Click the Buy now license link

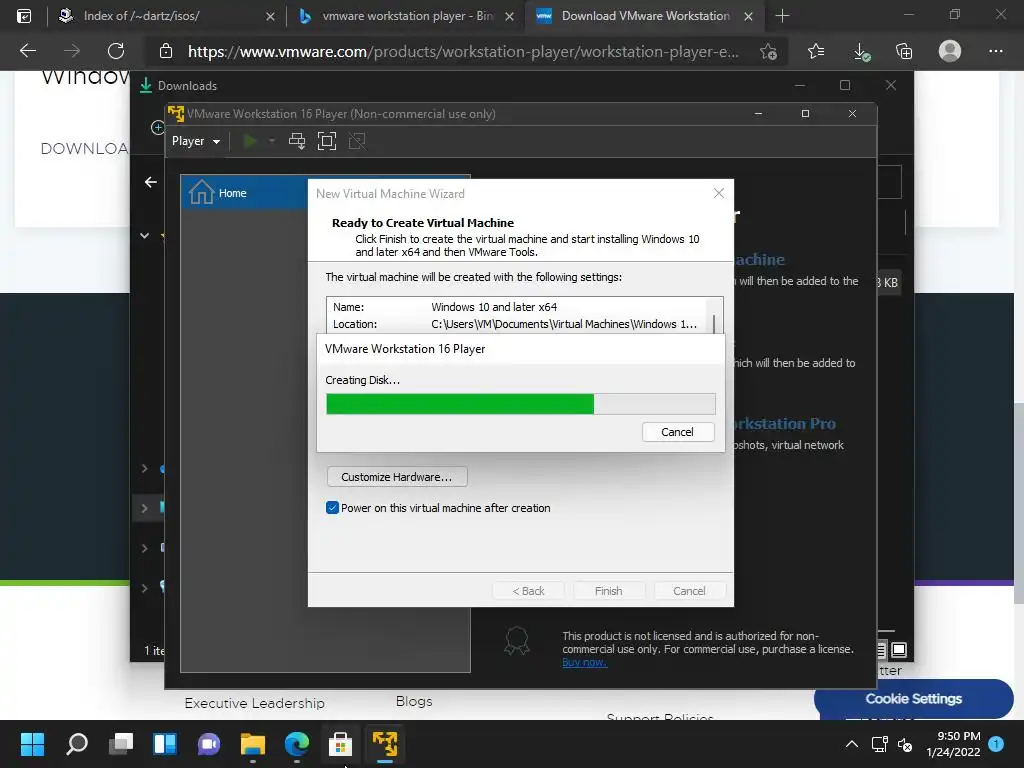pyautogui.click(x=584, y=662)
